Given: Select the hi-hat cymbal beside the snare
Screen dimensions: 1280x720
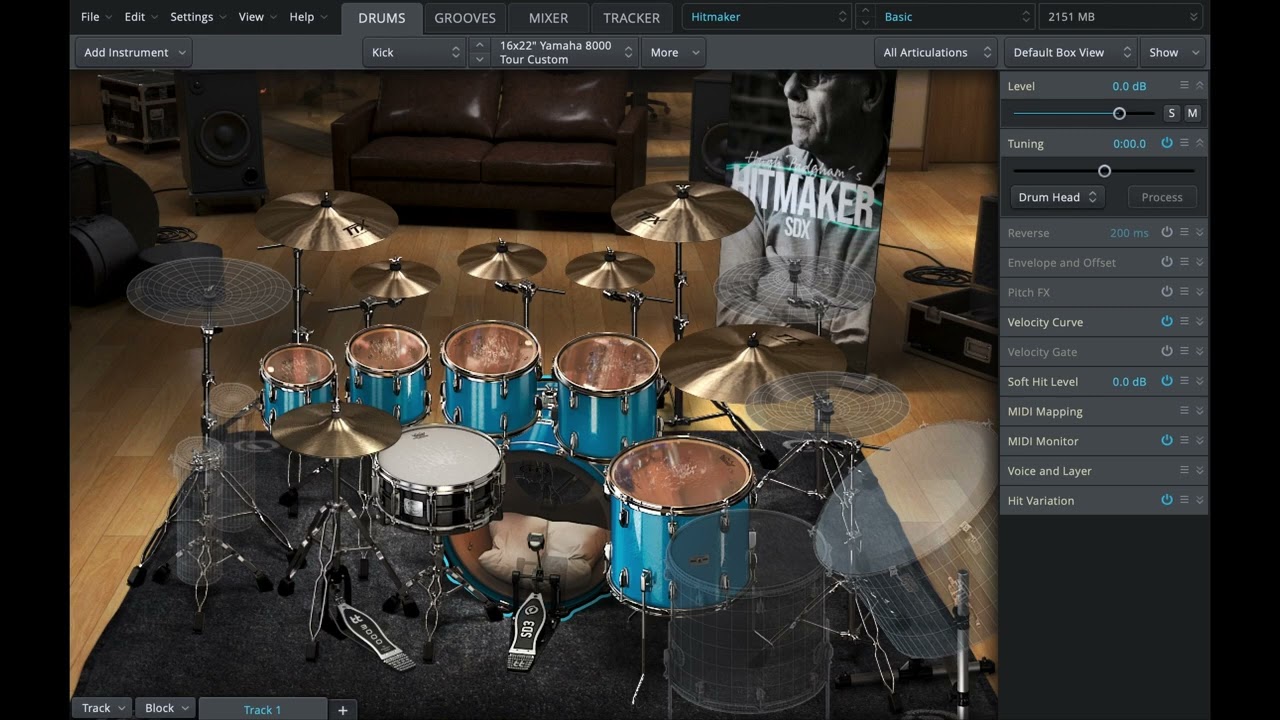Looking at the screenshot, I should click(336, 428).
